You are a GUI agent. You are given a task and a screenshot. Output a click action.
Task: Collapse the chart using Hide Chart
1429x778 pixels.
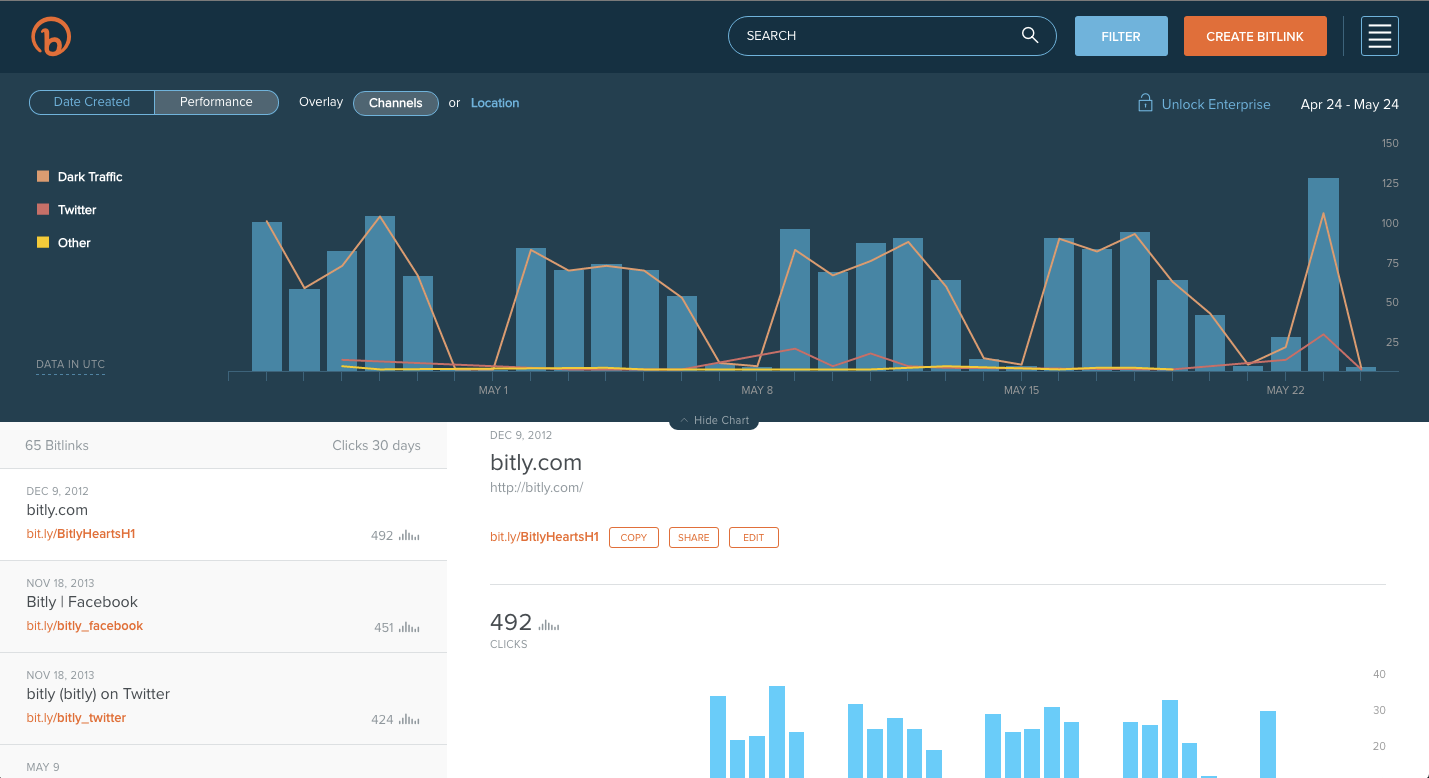click(713, 420)
